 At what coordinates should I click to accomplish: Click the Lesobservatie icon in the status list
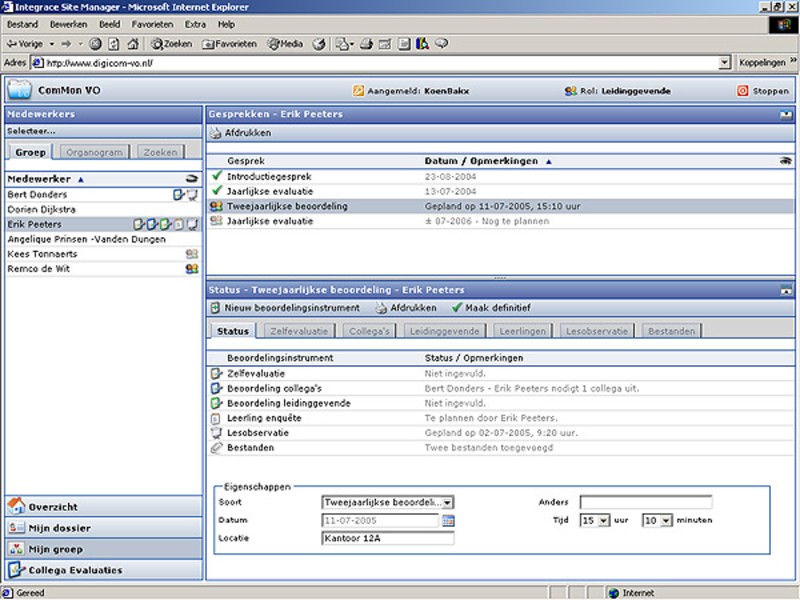(216, 433)
